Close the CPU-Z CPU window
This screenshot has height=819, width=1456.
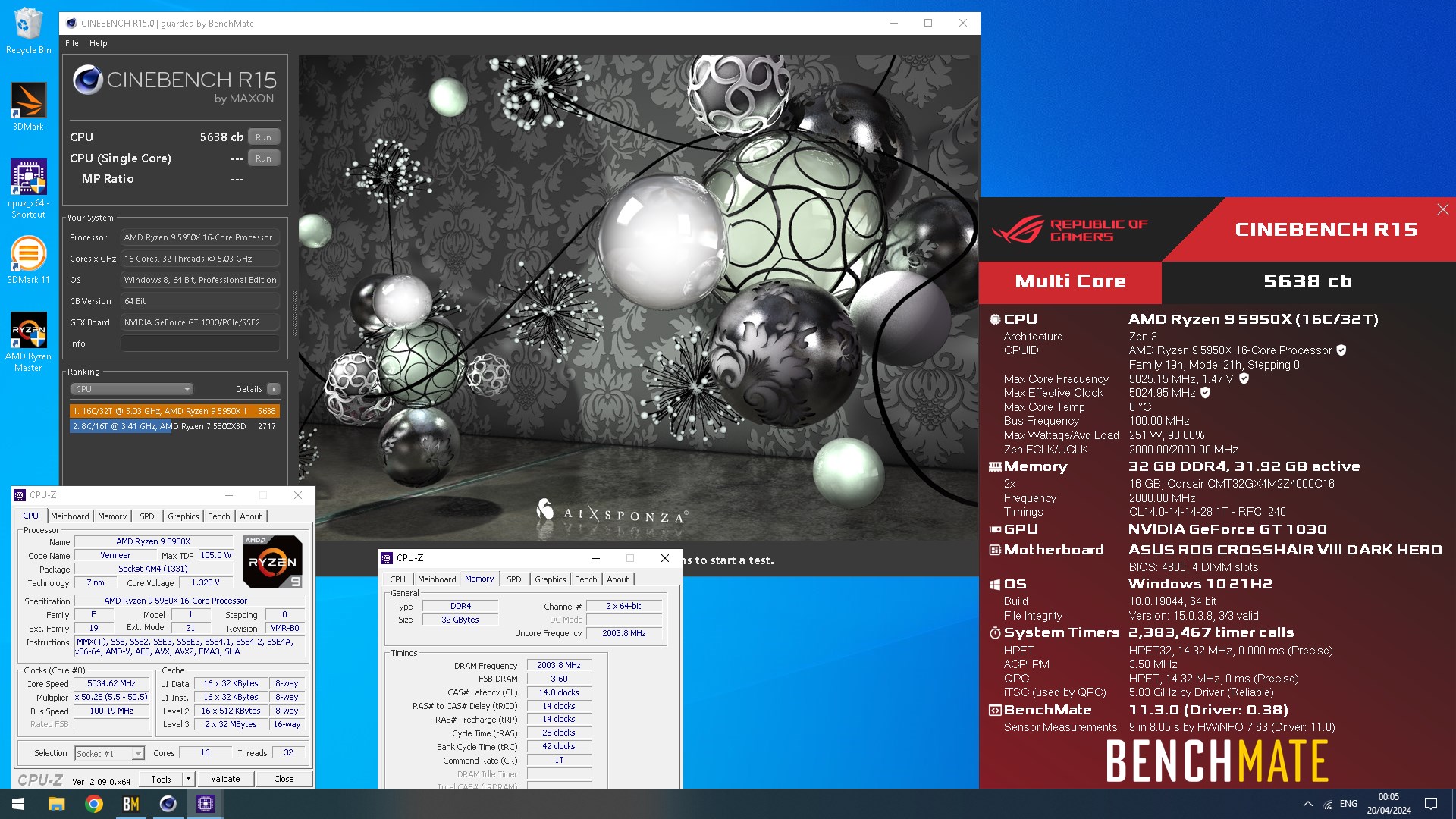(x=298, y=495)
